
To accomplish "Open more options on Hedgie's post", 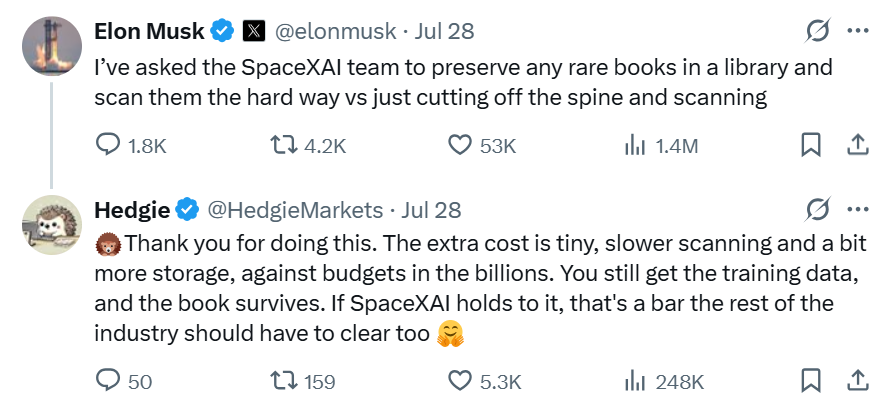I will tap(858, 209).
